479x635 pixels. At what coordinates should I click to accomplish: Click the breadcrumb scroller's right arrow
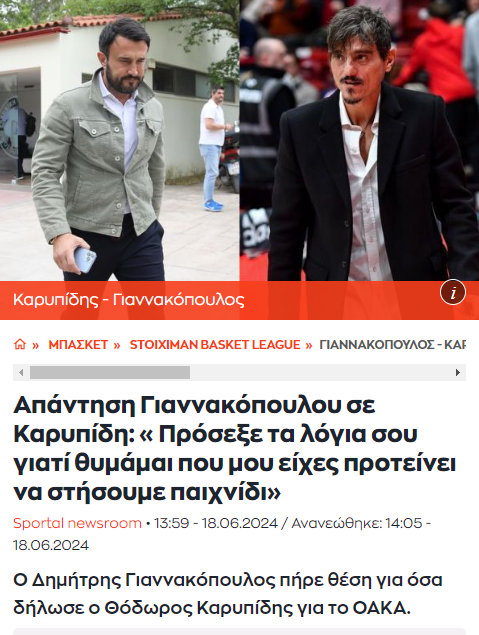click(x=458, y=373)
